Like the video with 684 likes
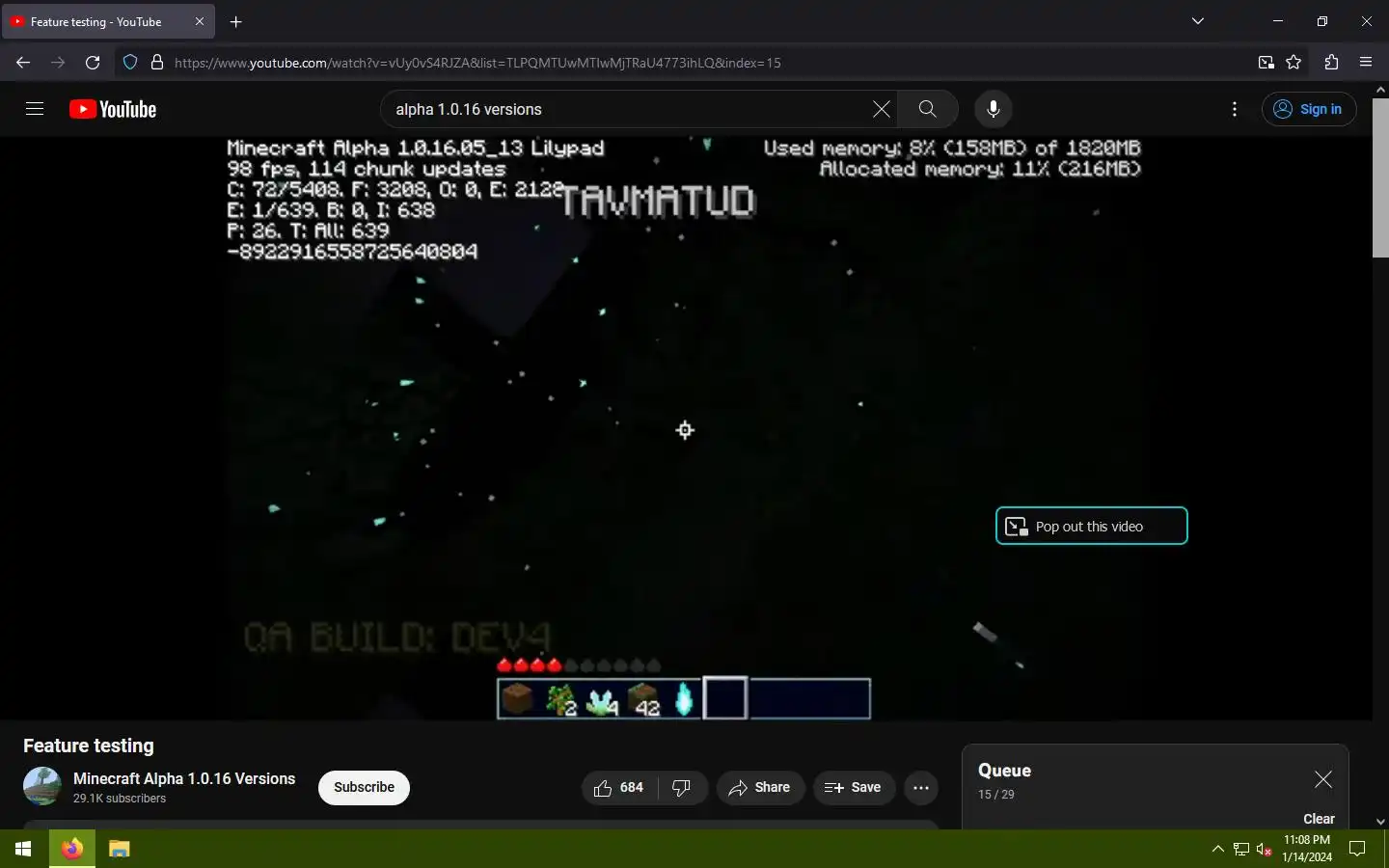The image size is (1389, 868). 619,788
